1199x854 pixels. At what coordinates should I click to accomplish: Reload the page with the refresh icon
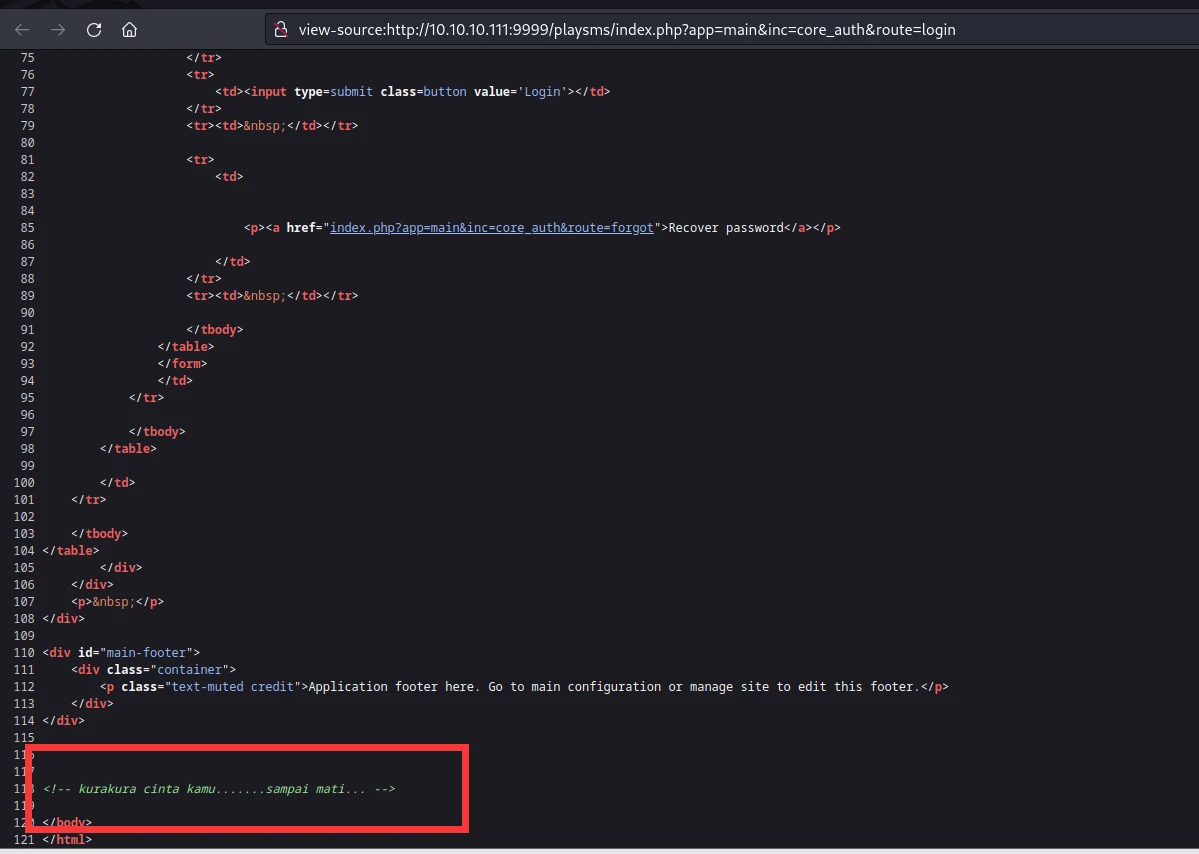pyautogui.click(x=94, y=30)
